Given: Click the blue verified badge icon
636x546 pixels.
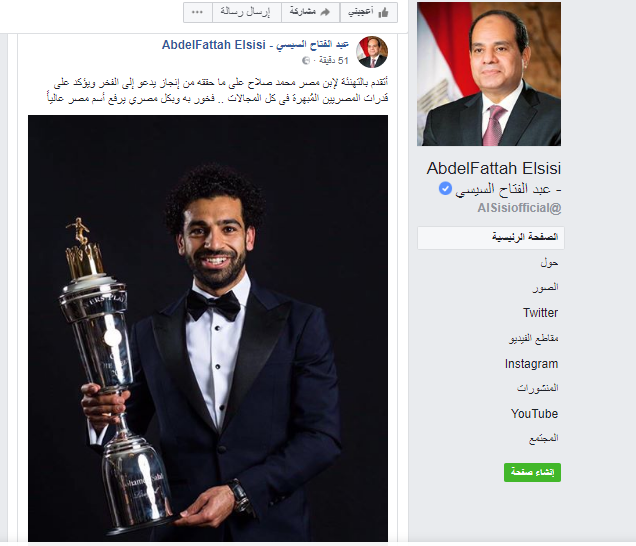Looking at the screenshot, I should tap(445, 189).
